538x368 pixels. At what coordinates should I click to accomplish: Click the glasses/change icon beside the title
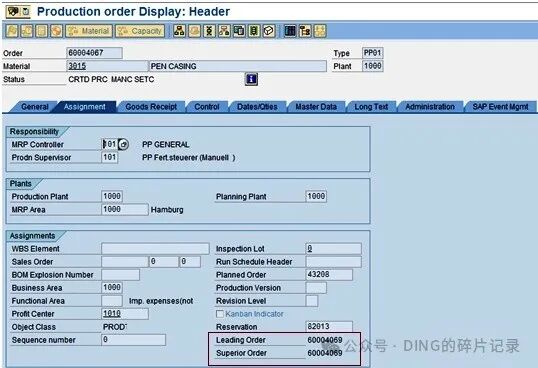[13, 12]
